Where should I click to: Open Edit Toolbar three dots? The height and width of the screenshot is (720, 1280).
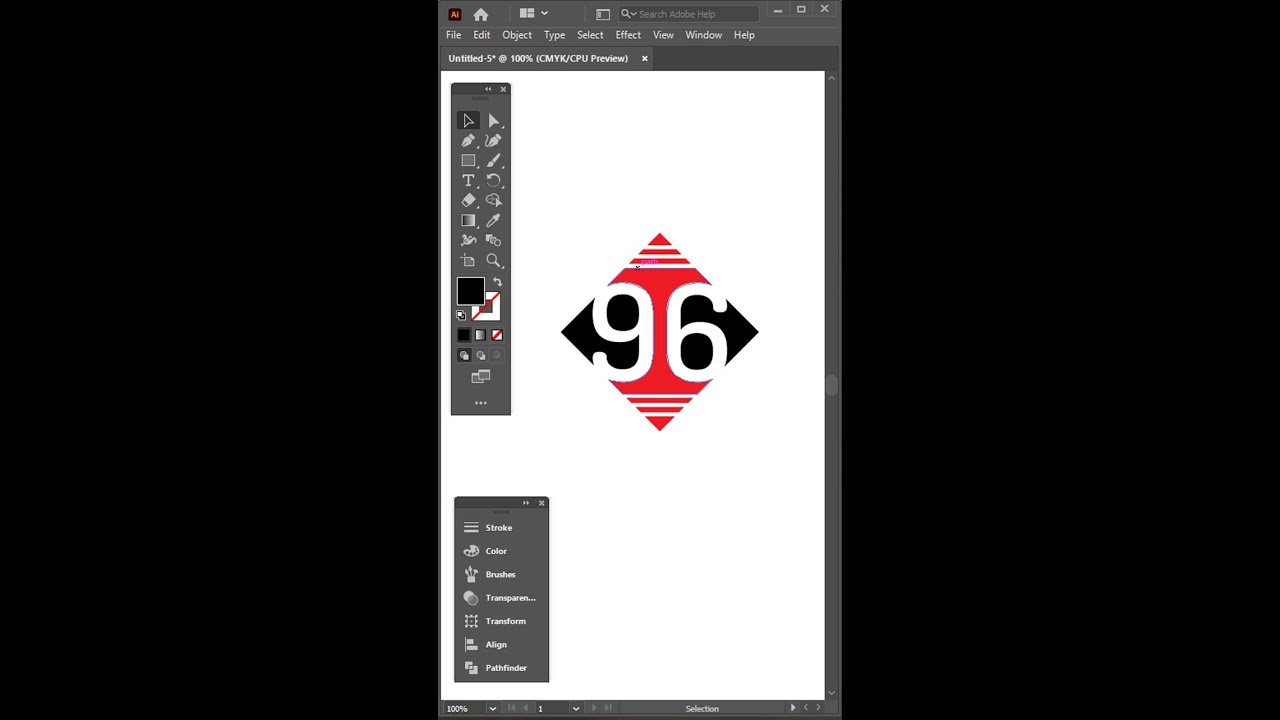[481, 403]
